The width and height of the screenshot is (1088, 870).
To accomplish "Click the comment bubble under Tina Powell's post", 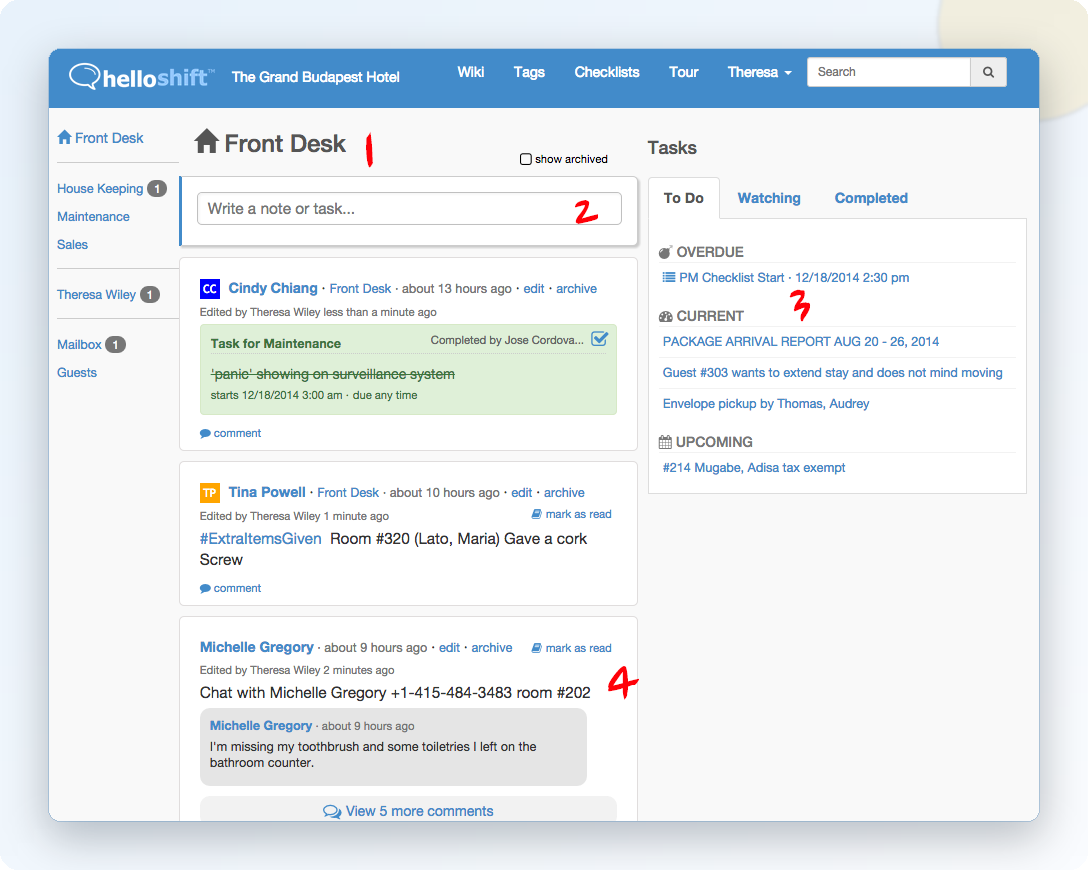I will [205, 588].
